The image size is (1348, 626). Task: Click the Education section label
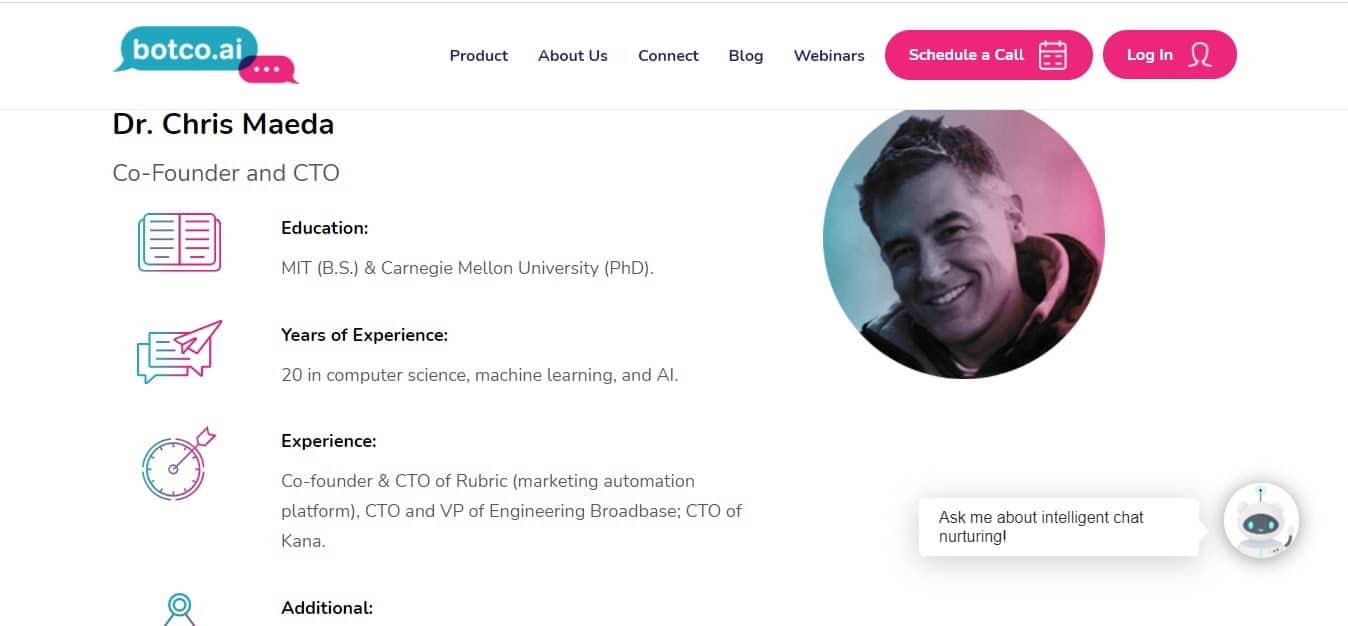click(x=325, y=228)
